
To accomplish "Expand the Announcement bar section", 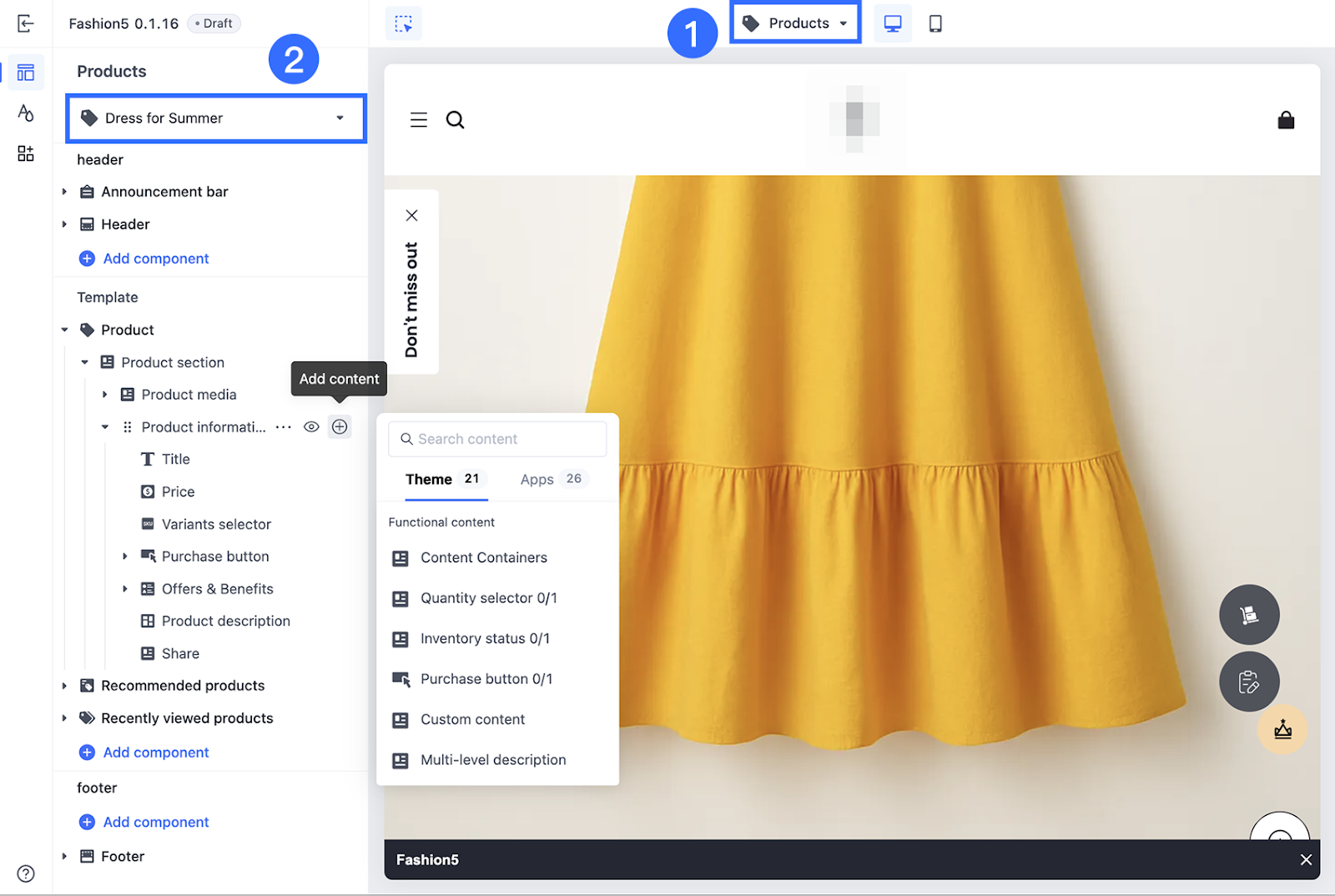I will coord(64,192).
